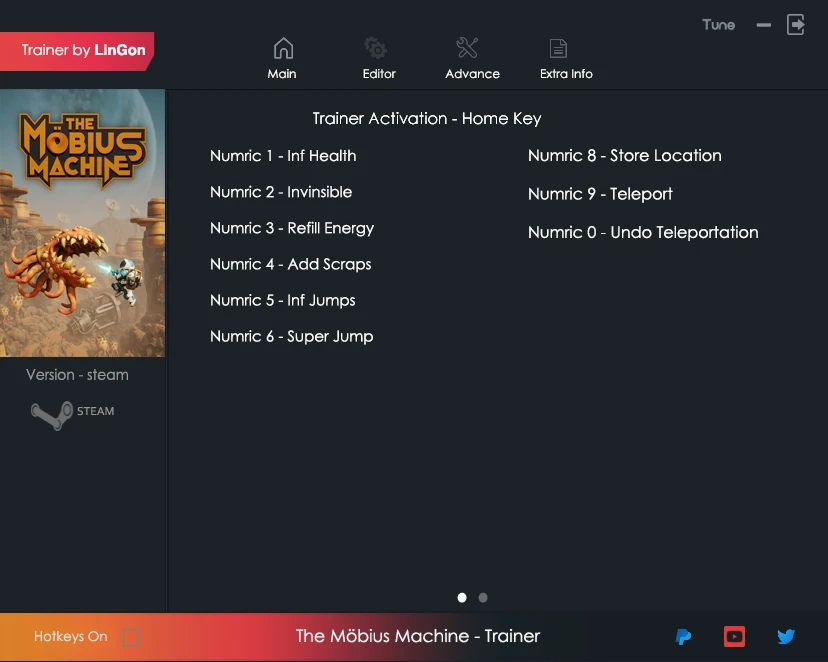Open the Twitter bird icon
Viewport: 828px width, 662px height.
coord(786,636)
